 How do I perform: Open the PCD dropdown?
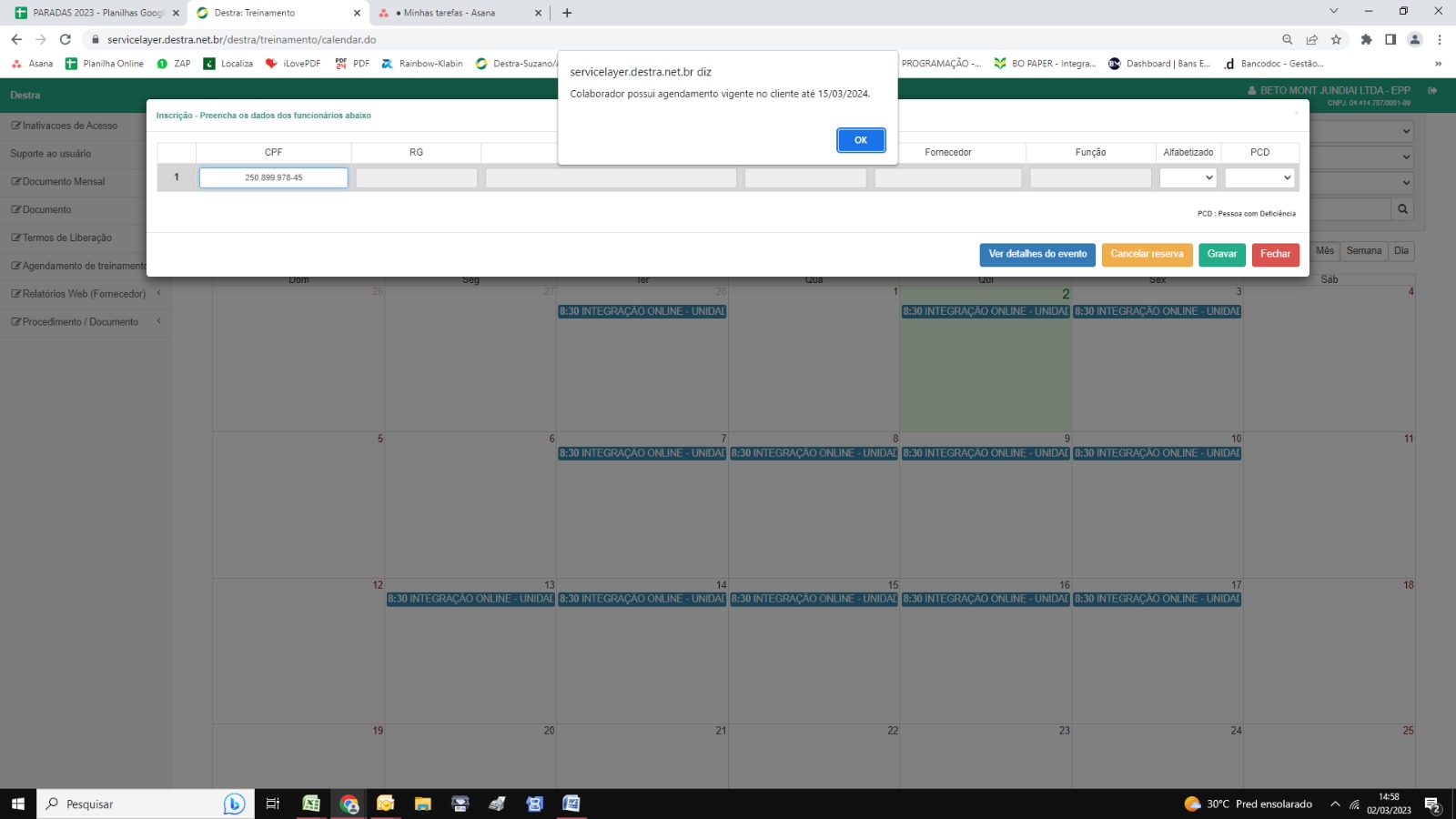(1259, 178)
